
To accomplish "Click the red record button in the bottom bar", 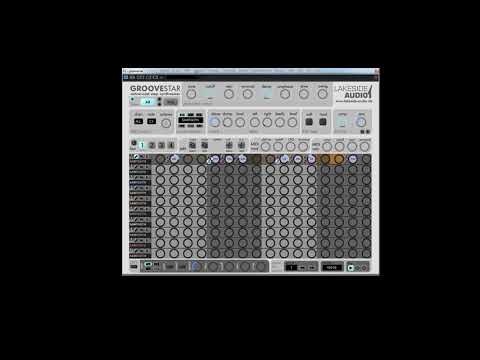I will tap(364, 268).
